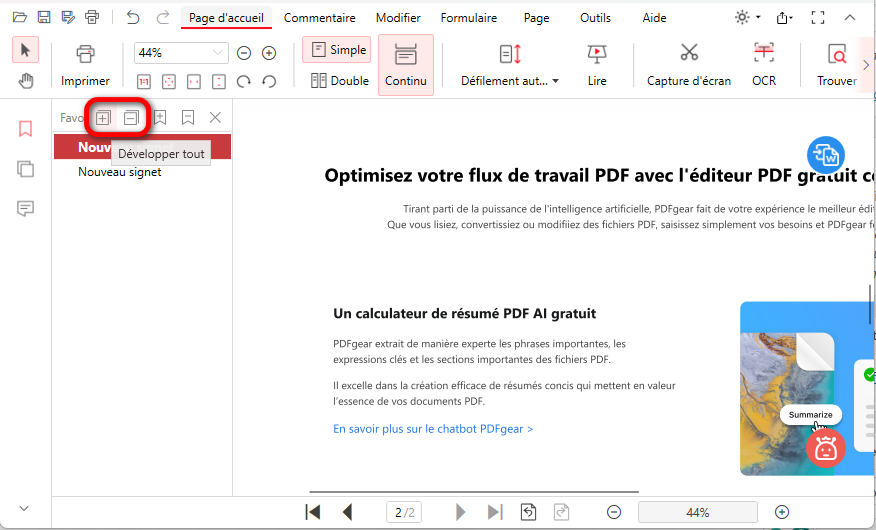Go to the next page
The height and width of the screenshot is (530, 876).
click(460, 512)
